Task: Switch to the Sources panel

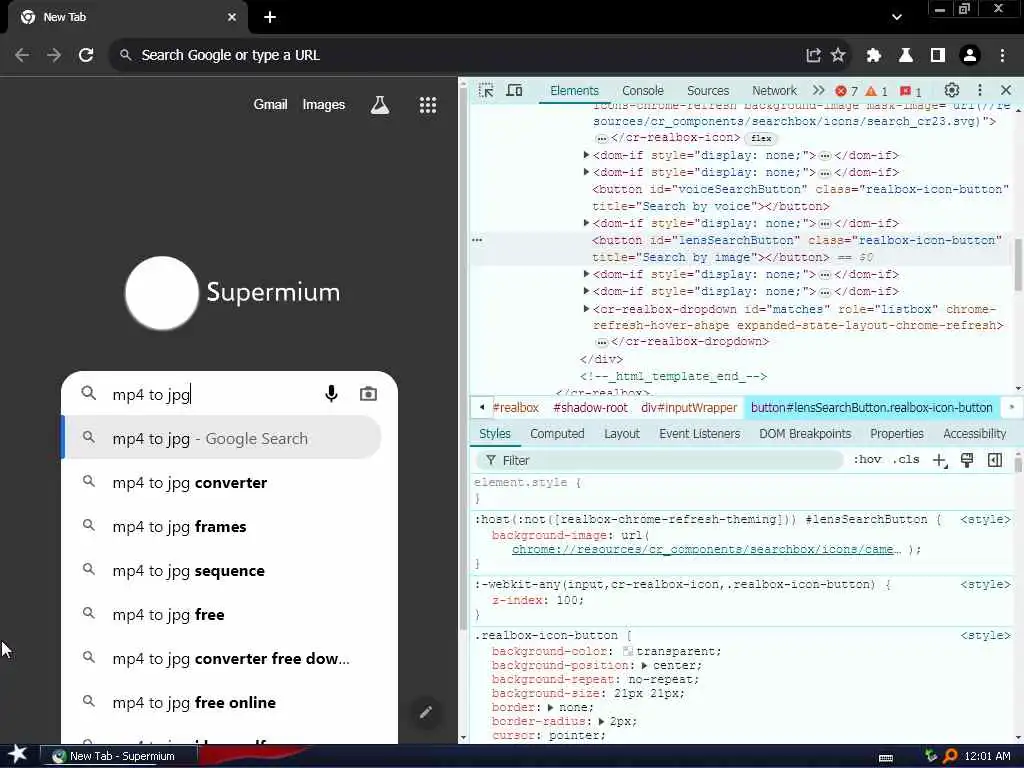Action: (x=708, y=91)
